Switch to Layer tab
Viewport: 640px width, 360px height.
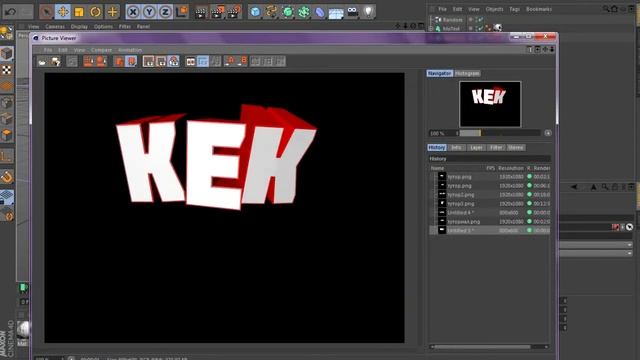pos(476,147)
